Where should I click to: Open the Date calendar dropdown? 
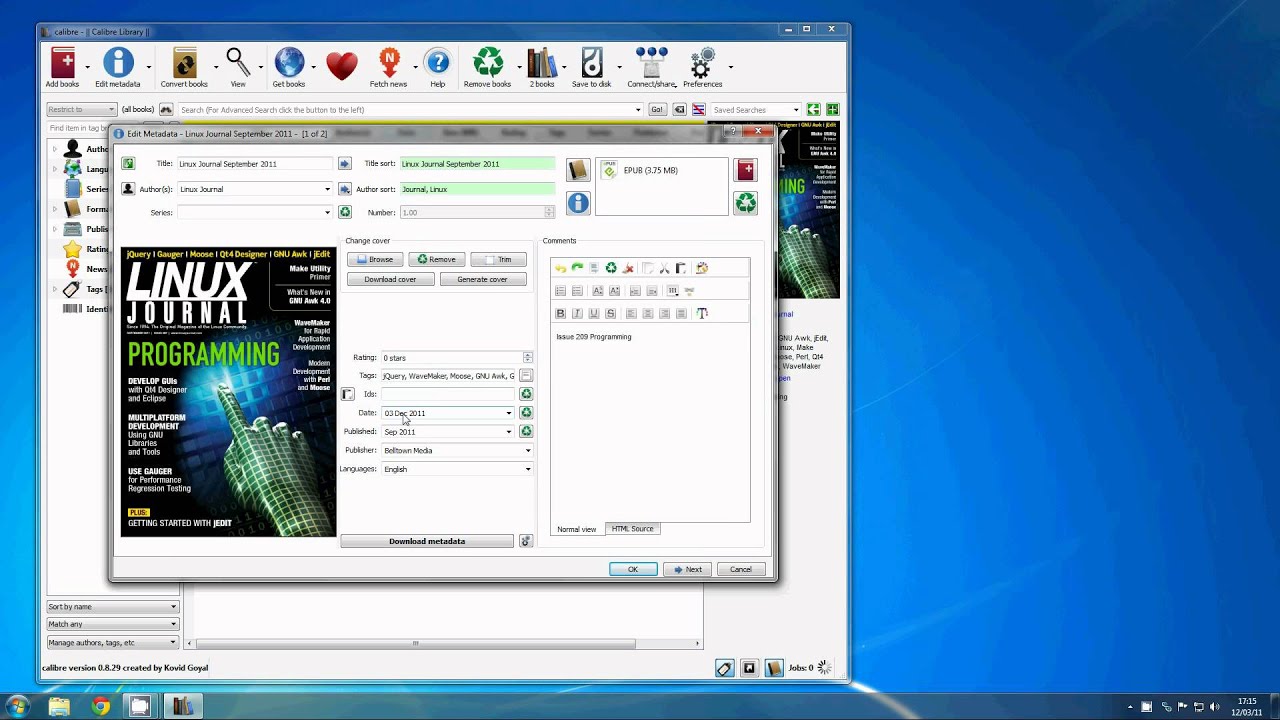point(508,413)
